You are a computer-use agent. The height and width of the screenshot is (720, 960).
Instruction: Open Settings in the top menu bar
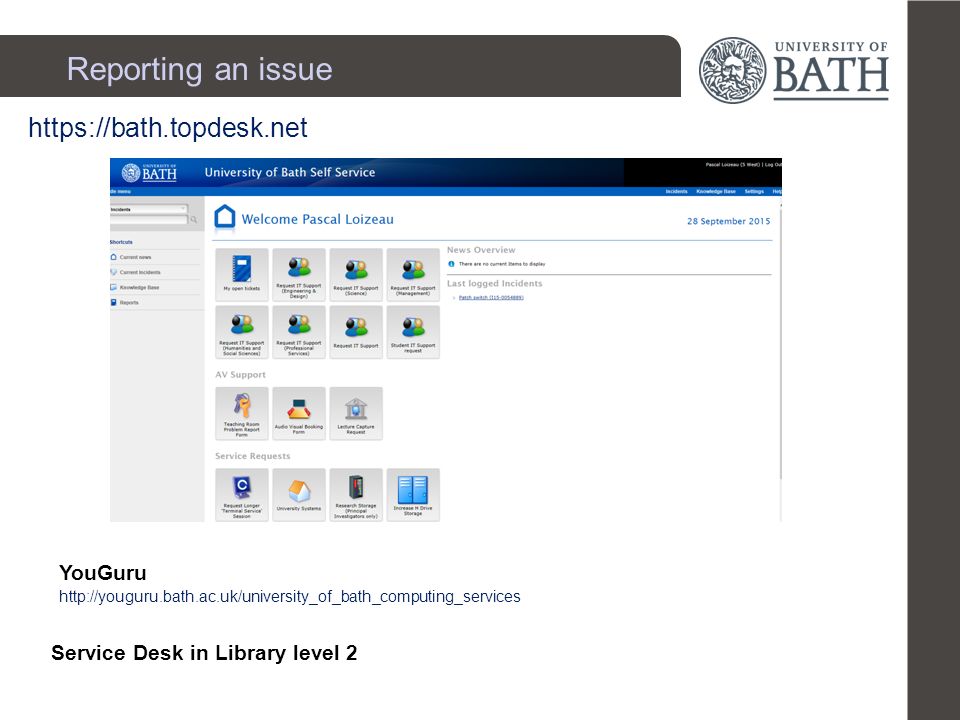pos(754,192)
